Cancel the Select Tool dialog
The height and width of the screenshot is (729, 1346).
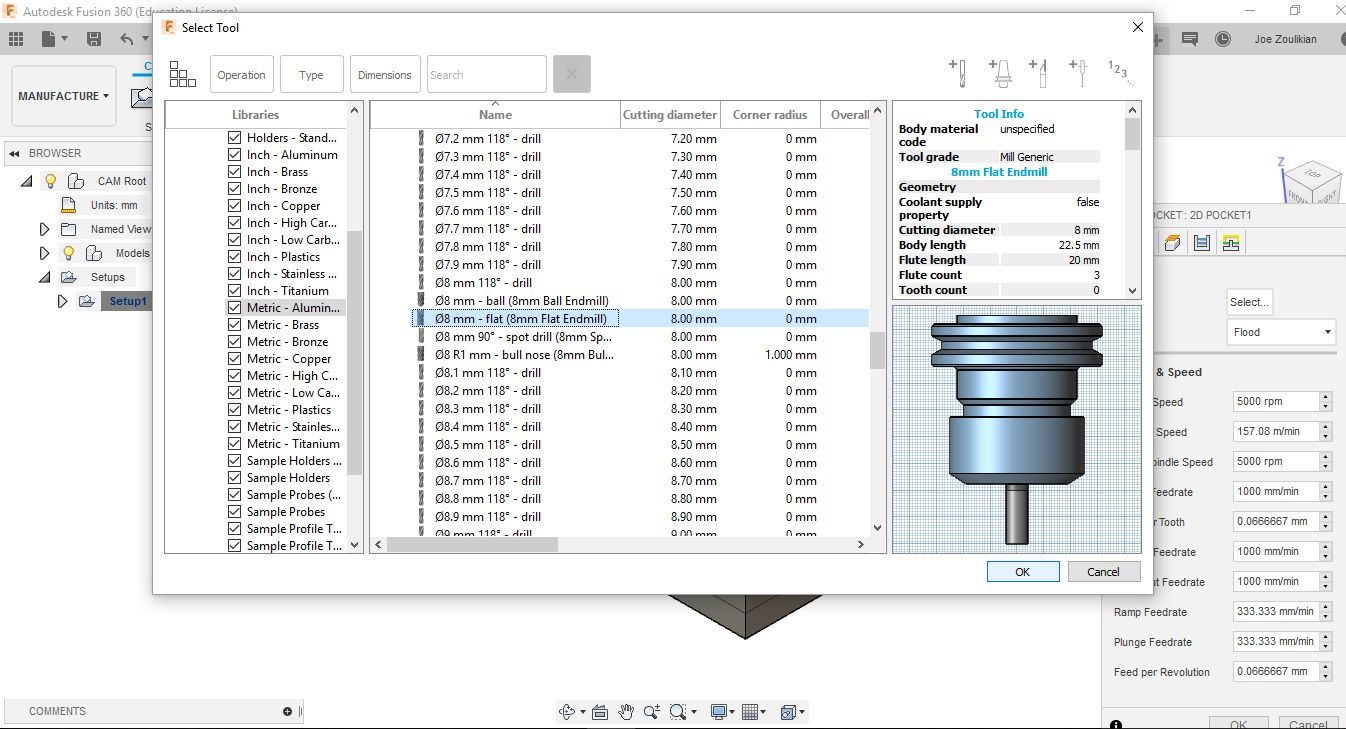point(1103,572)
